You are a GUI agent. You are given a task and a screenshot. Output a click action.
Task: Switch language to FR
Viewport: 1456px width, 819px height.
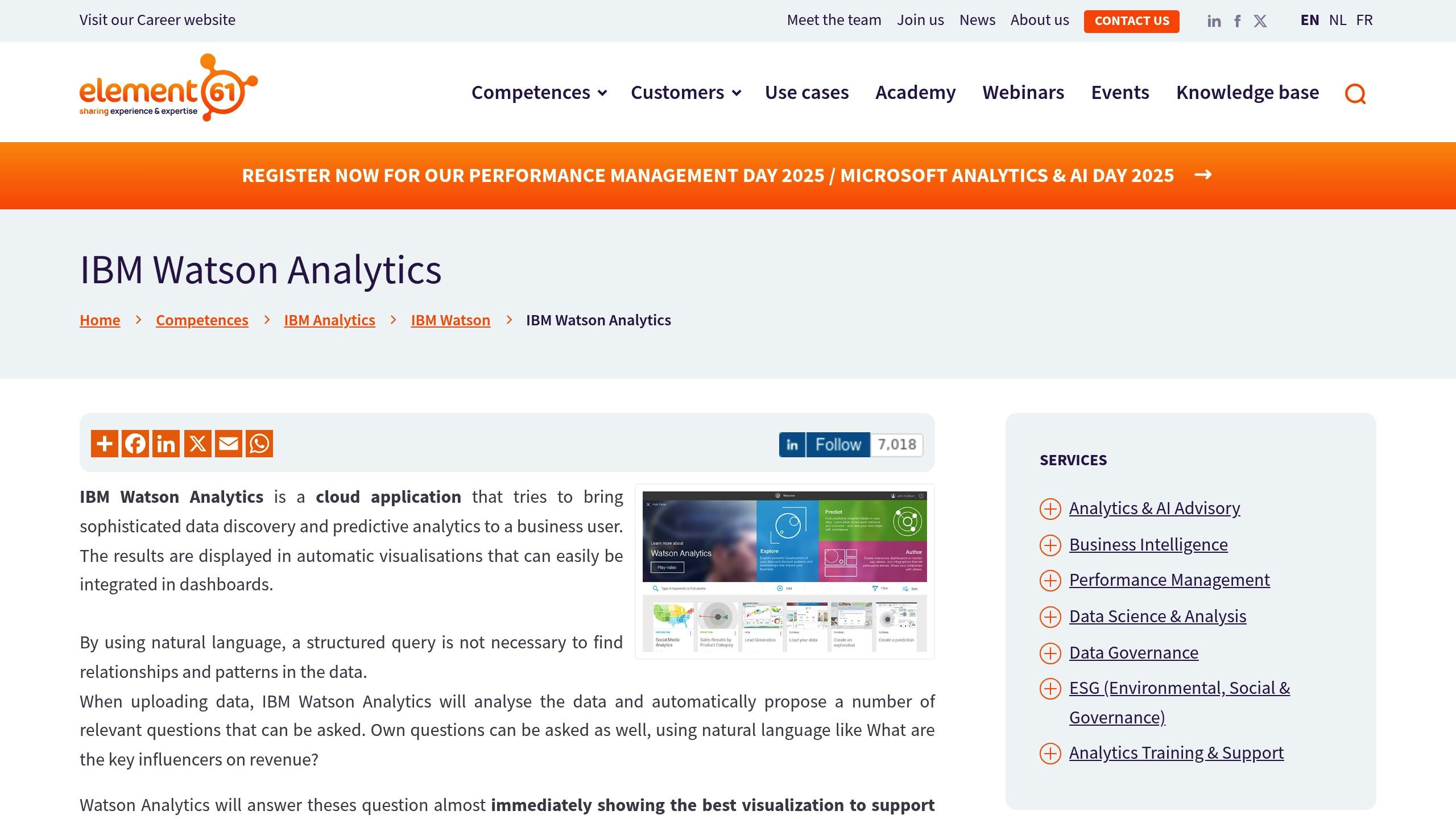click(1364, 20)
